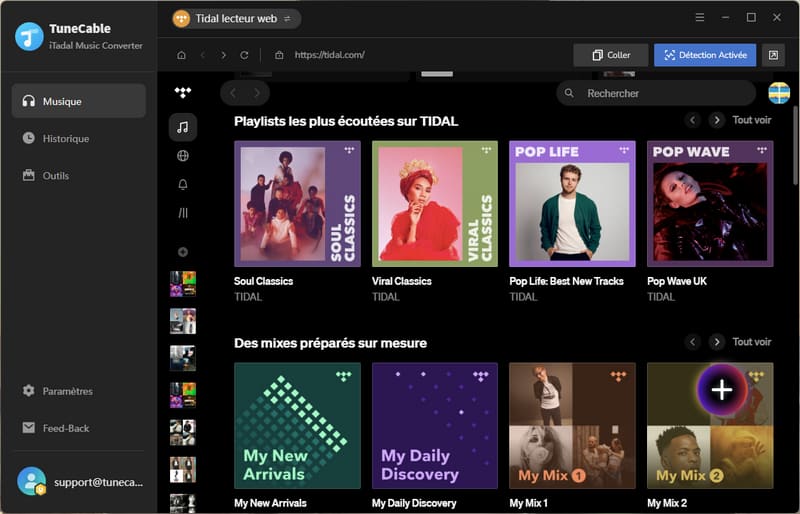Click Tidal in-page back arrow

click(233, 93)
